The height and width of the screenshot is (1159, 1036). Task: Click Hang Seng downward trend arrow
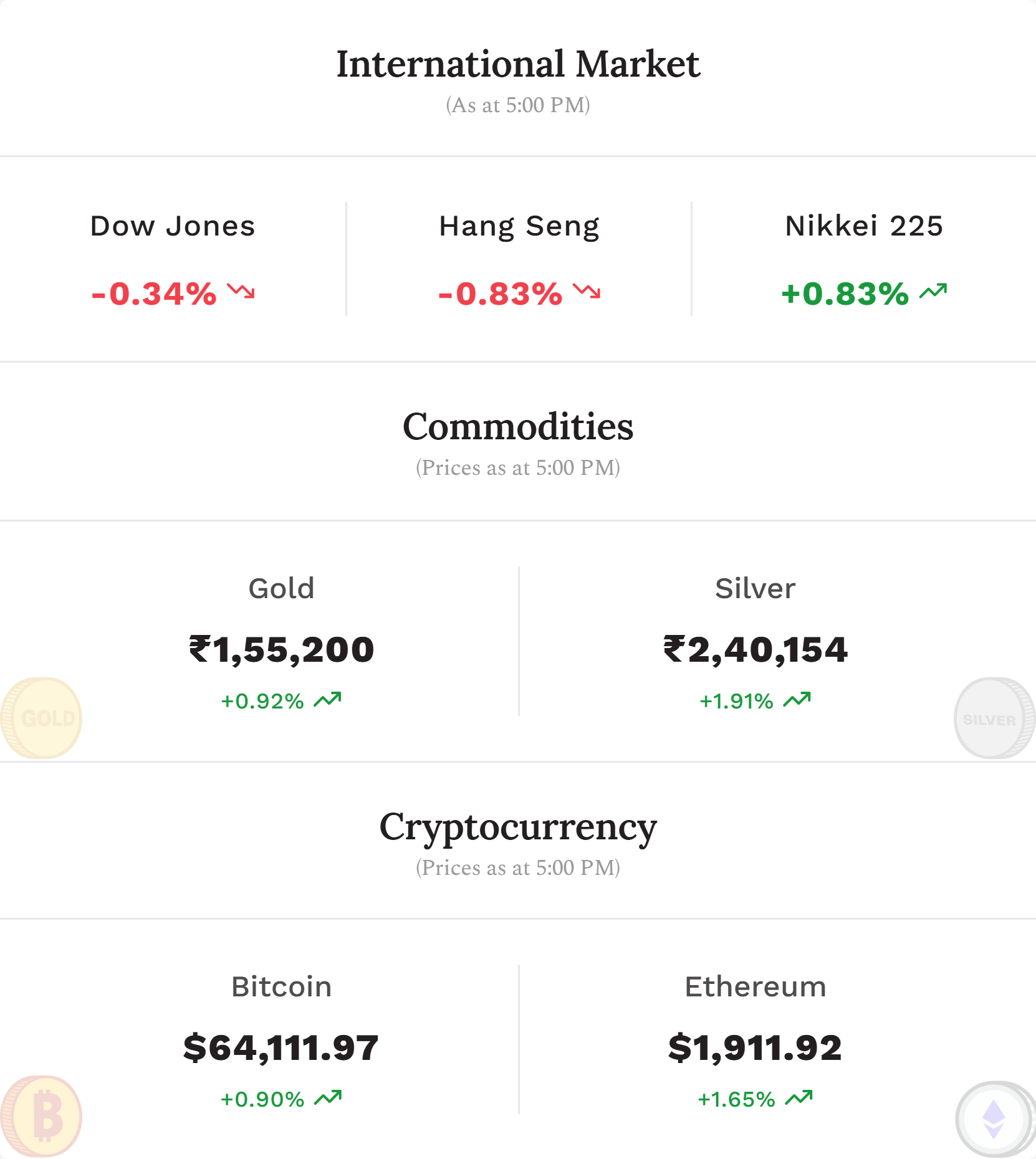[587, 291]
